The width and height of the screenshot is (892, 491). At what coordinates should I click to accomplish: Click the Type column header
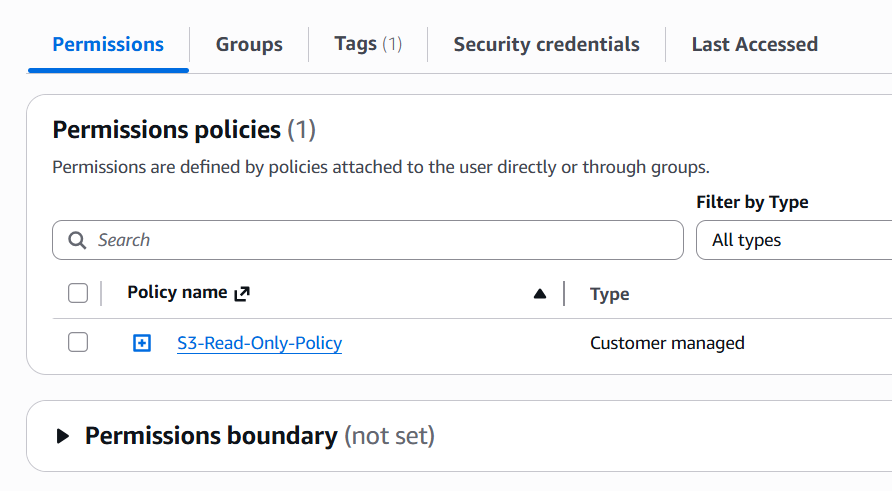coord(609,294)
